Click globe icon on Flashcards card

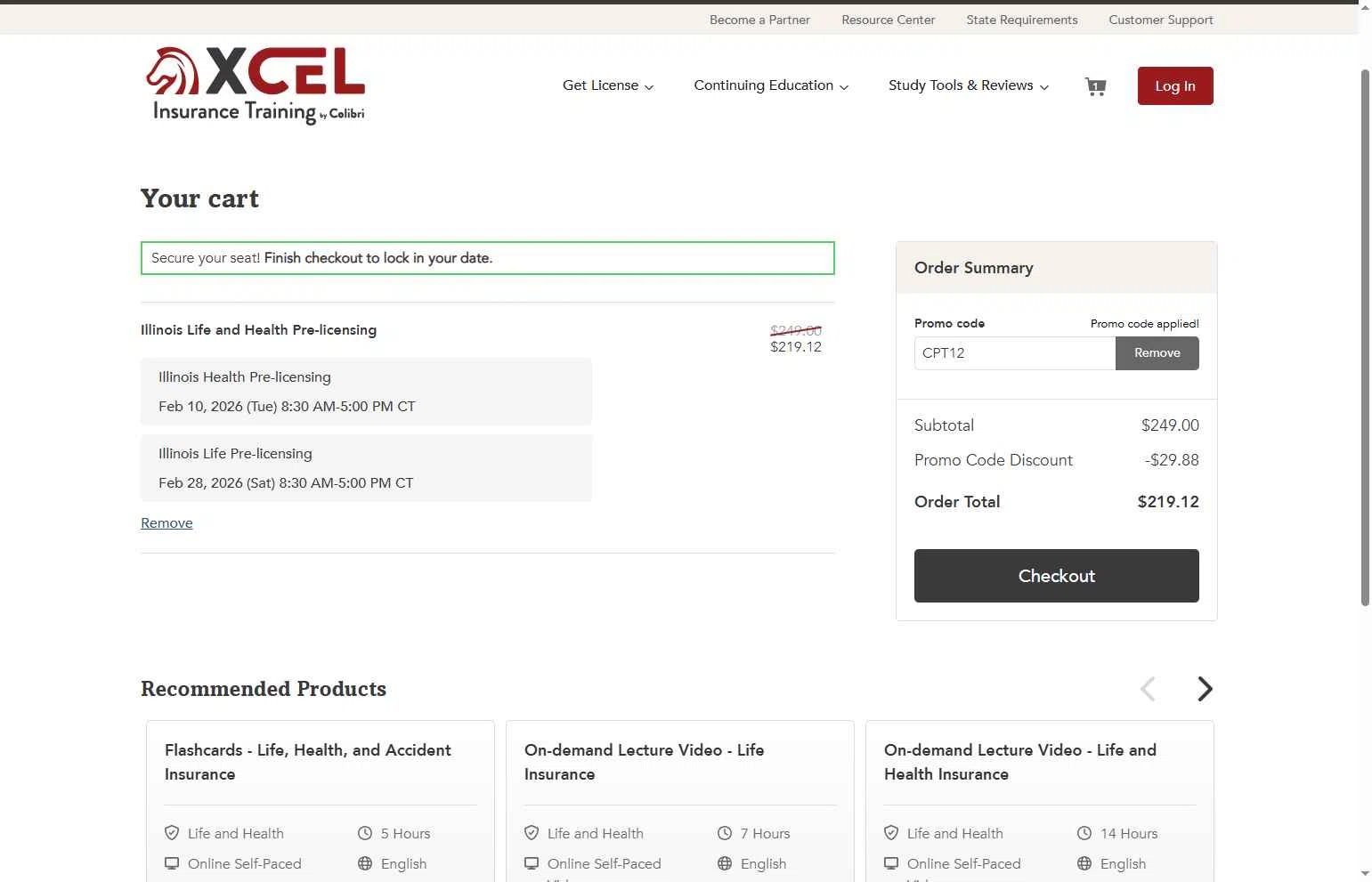click(365, 863)
